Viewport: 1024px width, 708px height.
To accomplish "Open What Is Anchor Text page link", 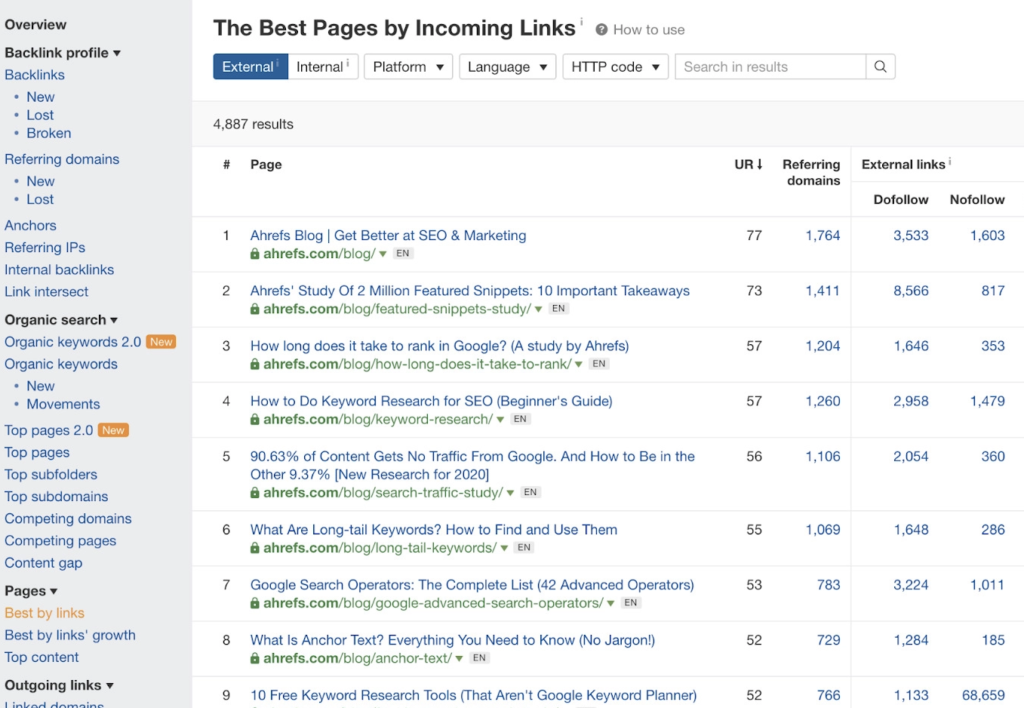I will click(453, 641).
